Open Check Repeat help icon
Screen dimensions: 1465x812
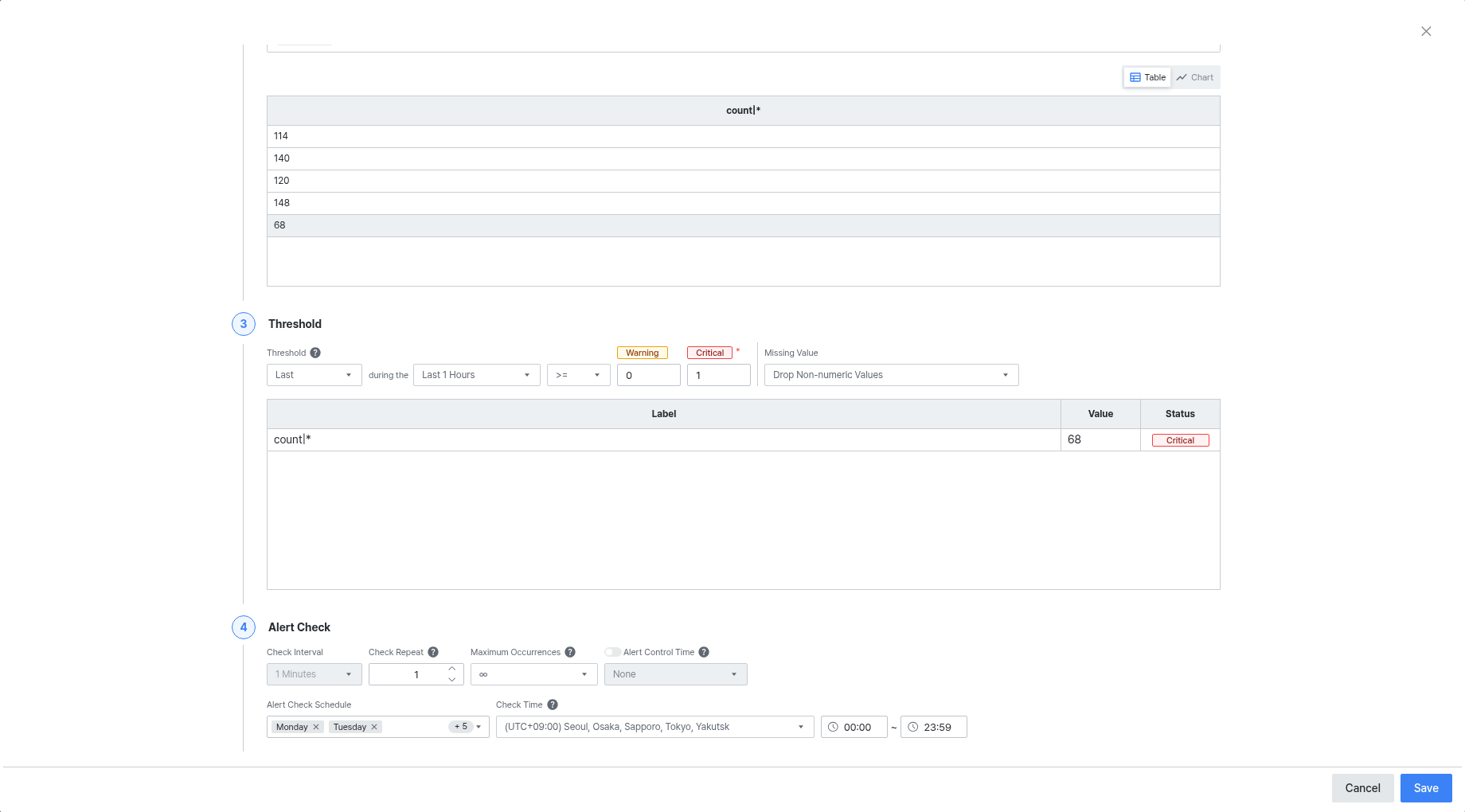[x=433, y=652]
